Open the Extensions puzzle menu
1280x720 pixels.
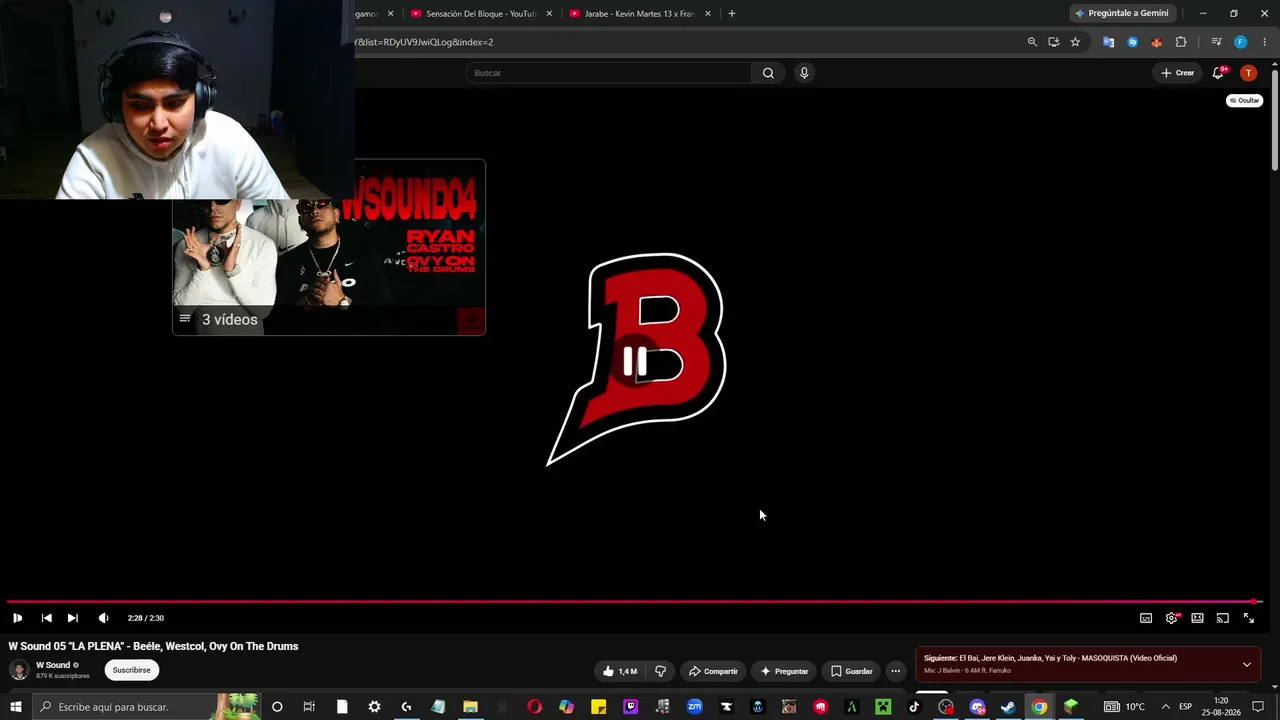pos(1181,42)
